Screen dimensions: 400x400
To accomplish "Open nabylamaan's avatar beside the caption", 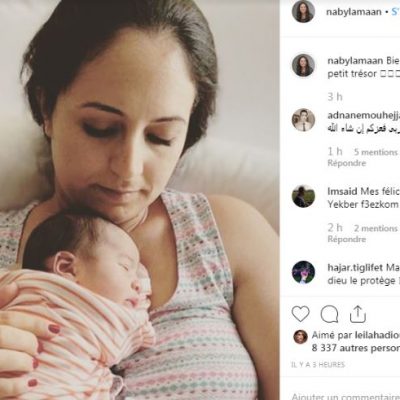I will coord(303,65).
